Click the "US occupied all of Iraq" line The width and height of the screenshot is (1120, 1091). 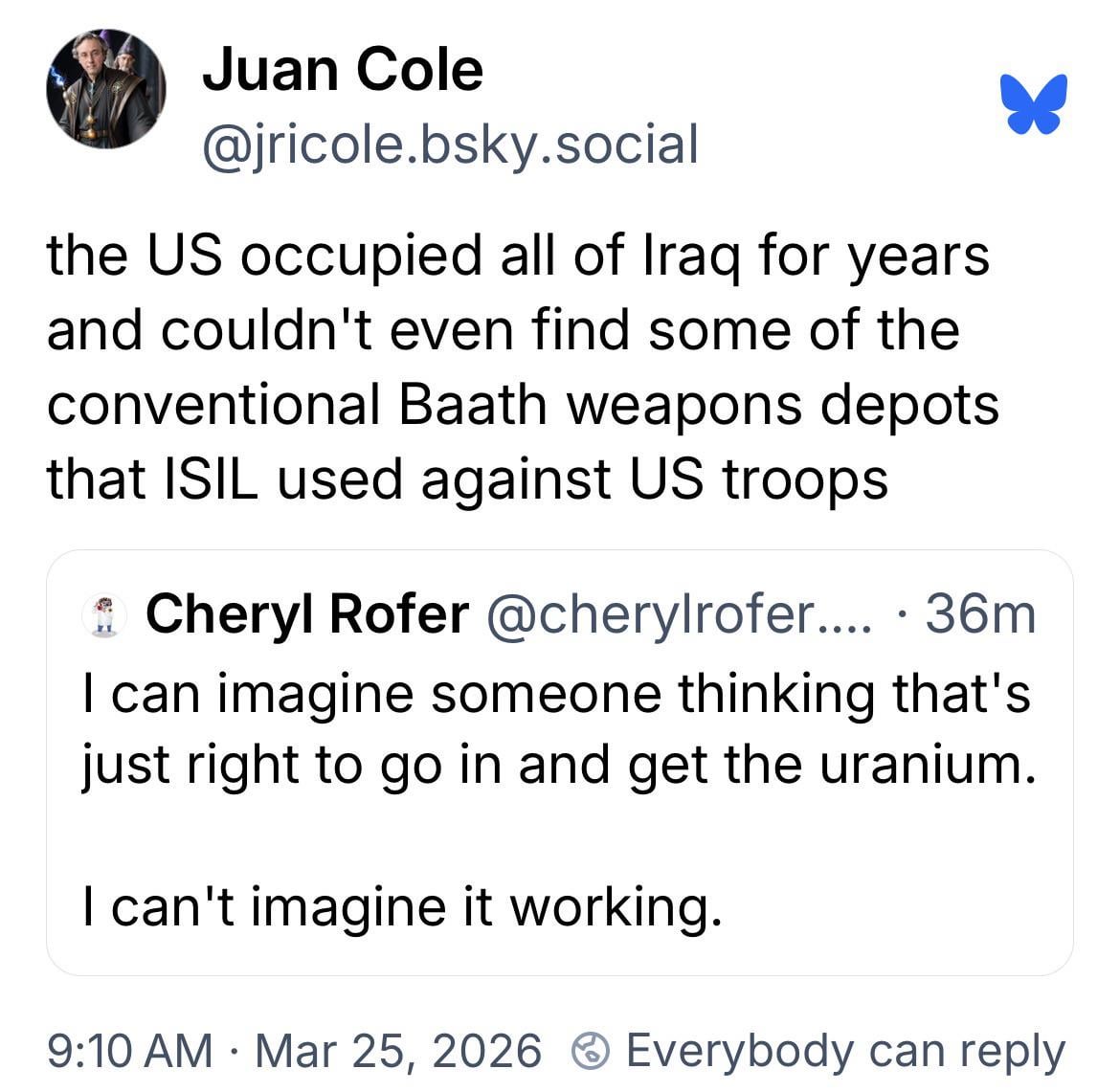[517, 256]
